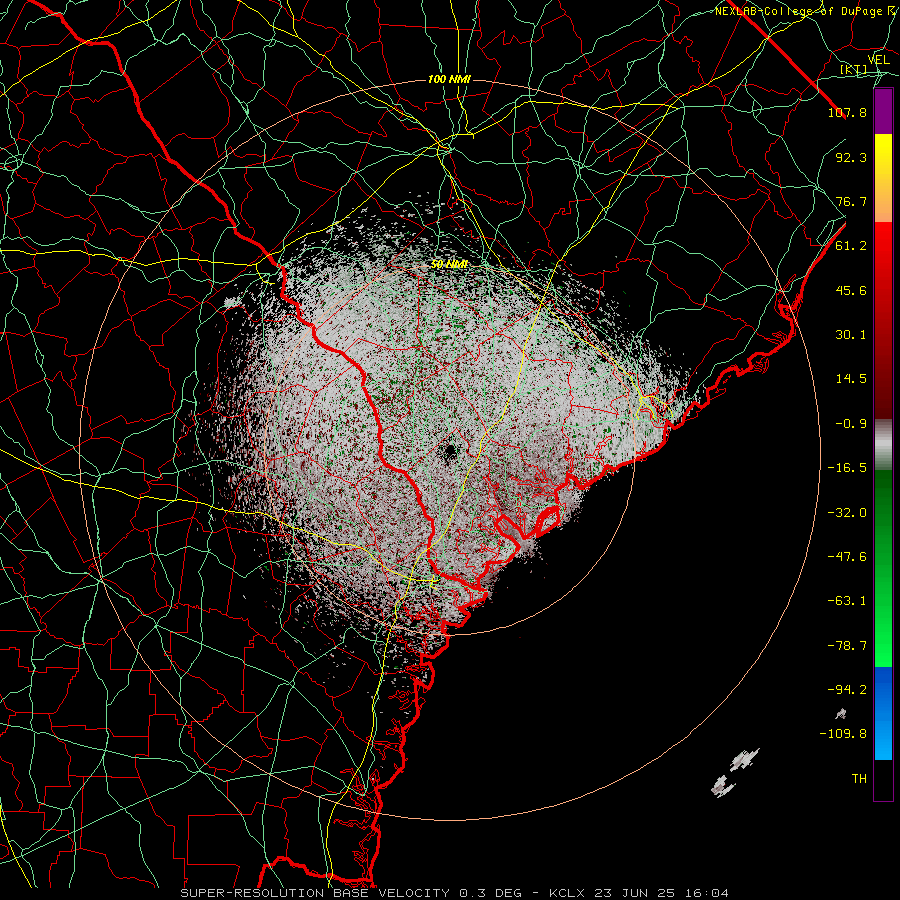Click the KCLX radar site dark center

(x=449, y=452)
